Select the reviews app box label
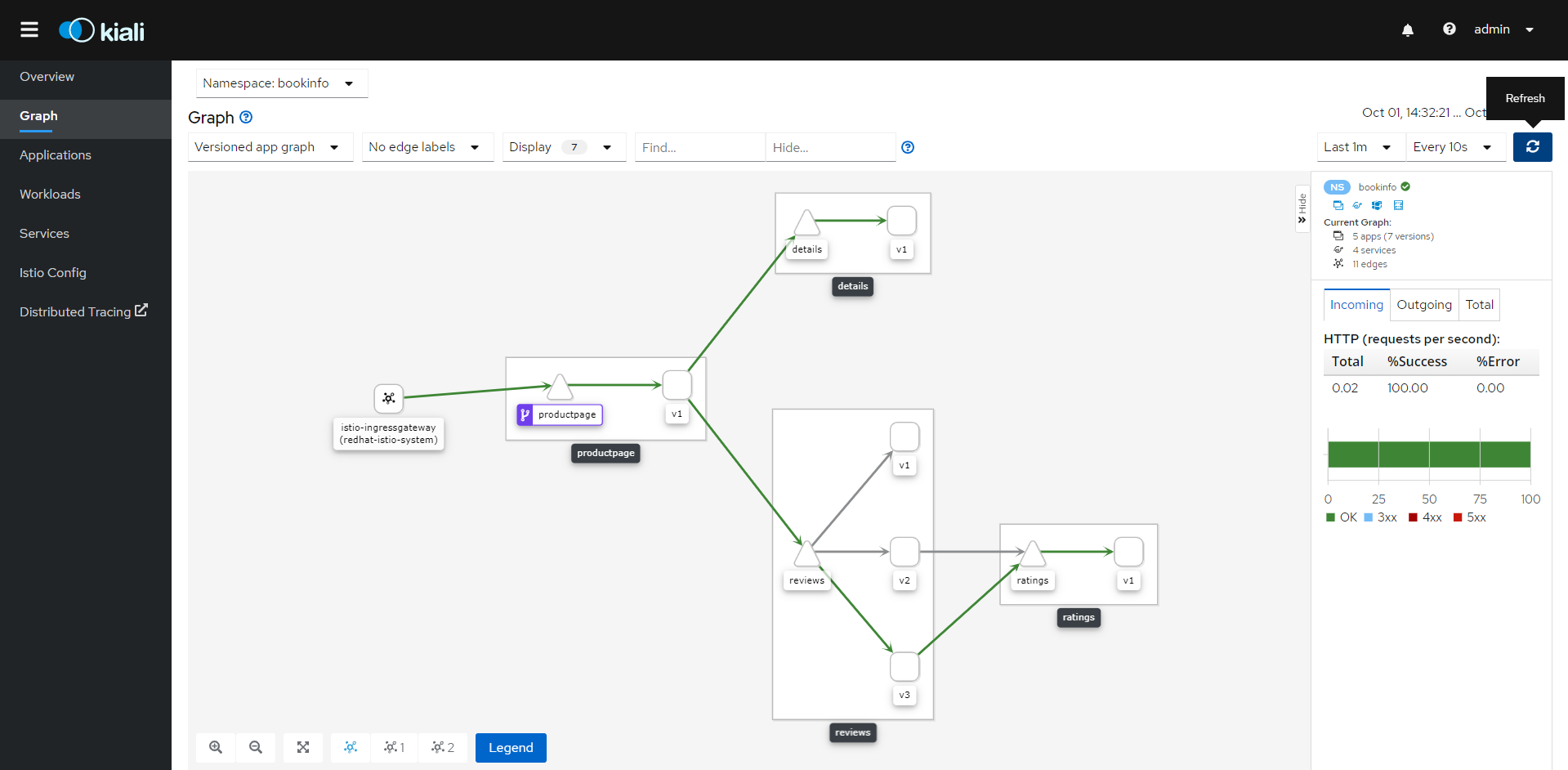The image size is (1568, 770). (852, 732)
